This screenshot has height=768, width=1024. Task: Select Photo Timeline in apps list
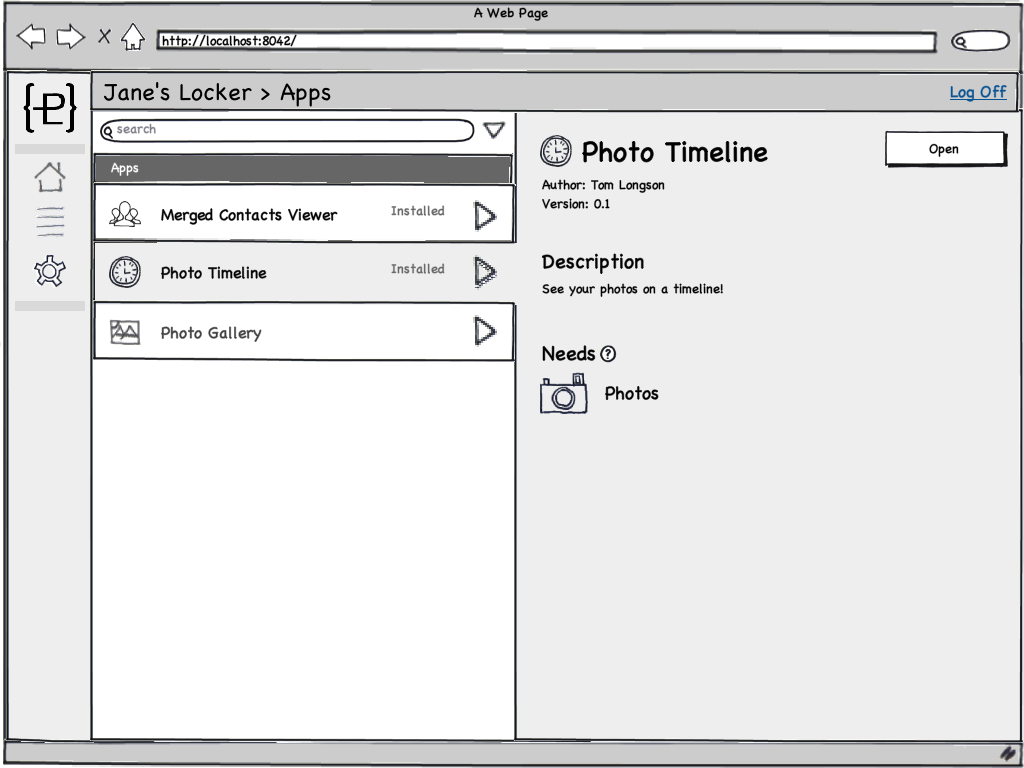304,272
